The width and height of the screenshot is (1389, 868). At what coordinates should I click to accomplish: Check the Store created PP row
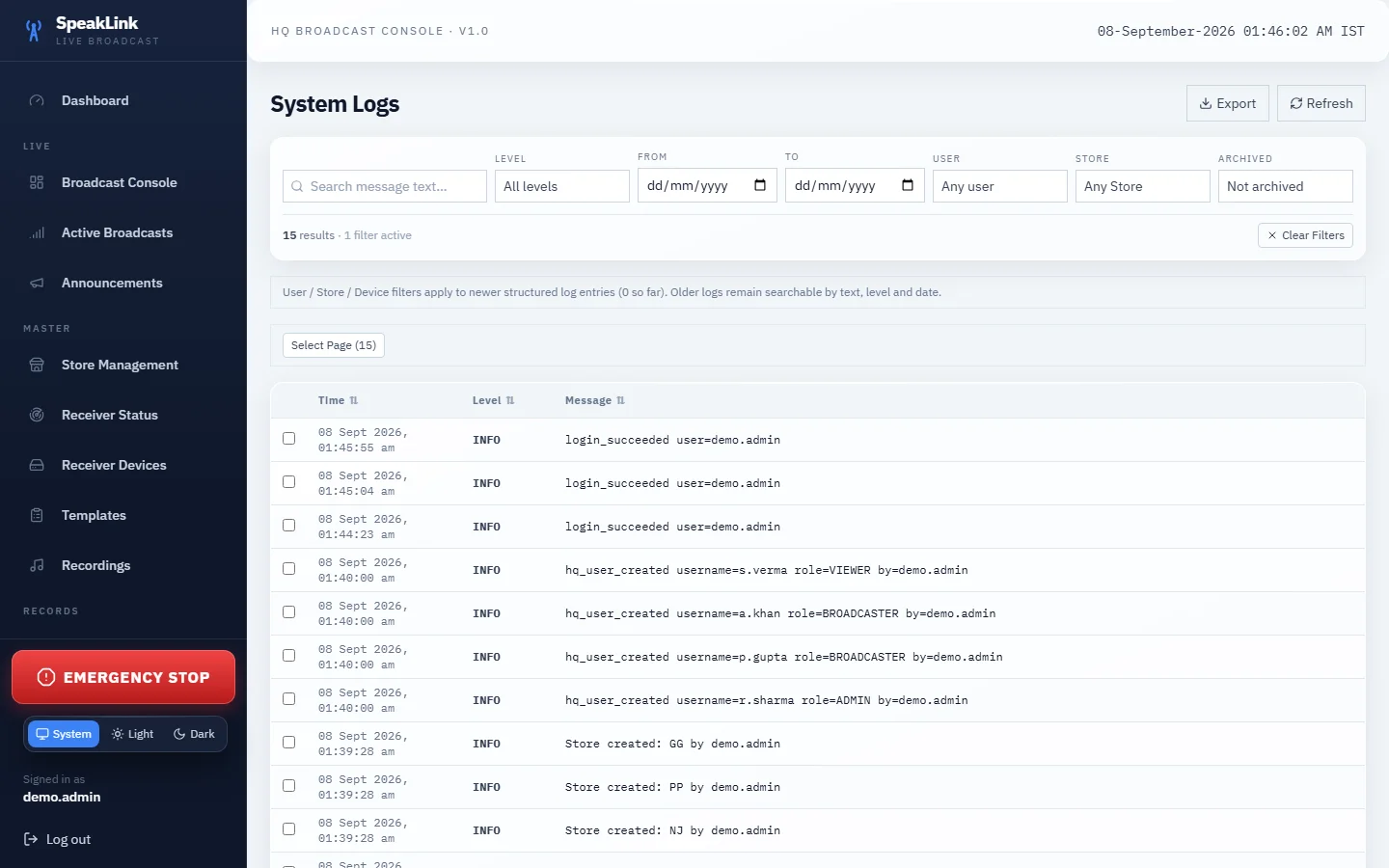pos(288,786)
